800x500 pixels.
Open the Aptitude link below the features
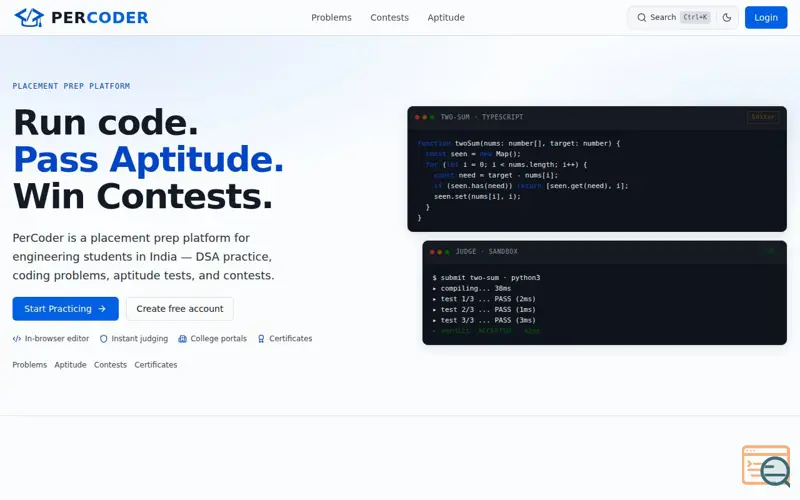[x=70, y=365]
